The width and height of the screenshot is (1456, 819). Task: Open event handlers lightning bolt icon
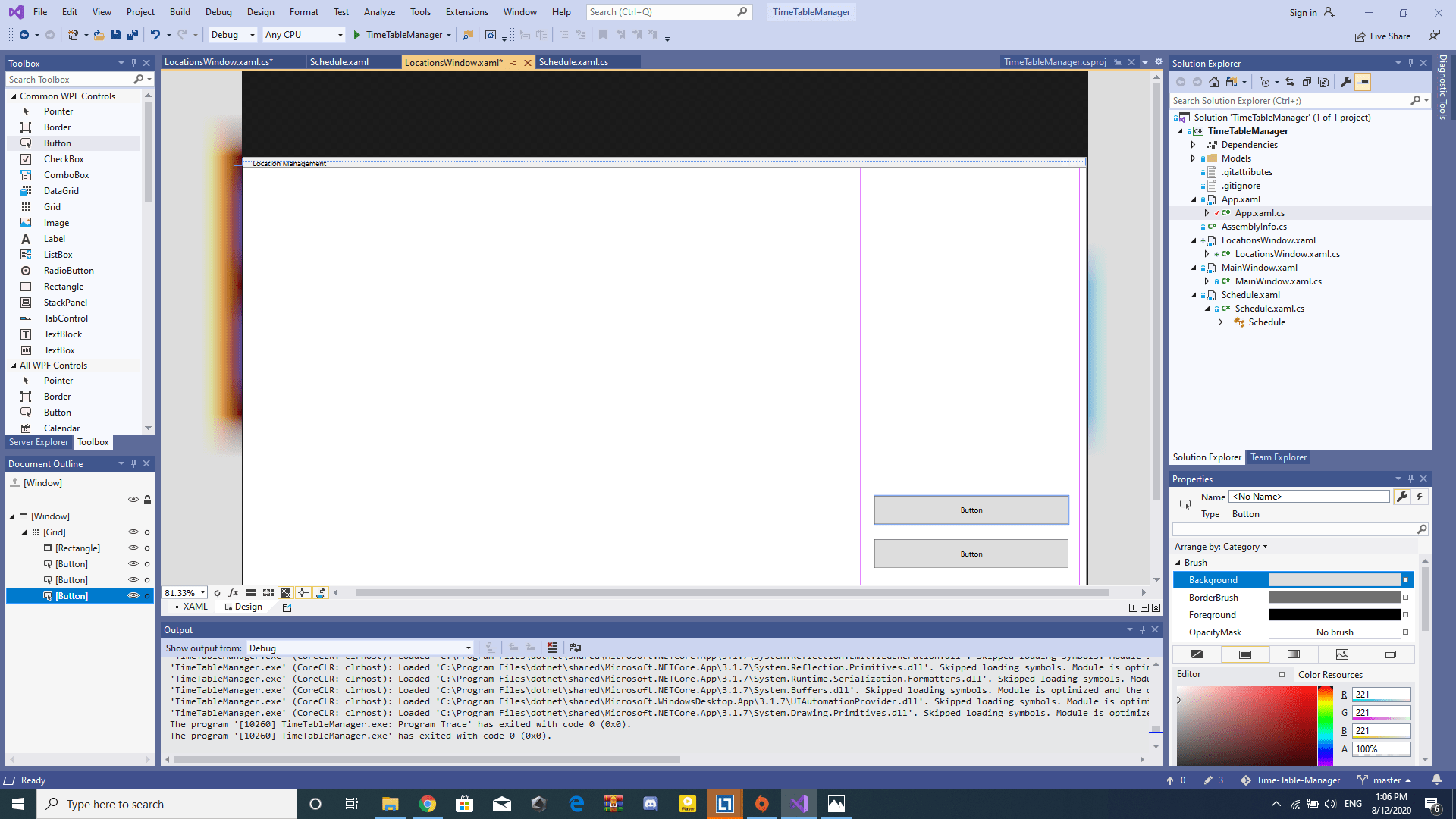1419,497
